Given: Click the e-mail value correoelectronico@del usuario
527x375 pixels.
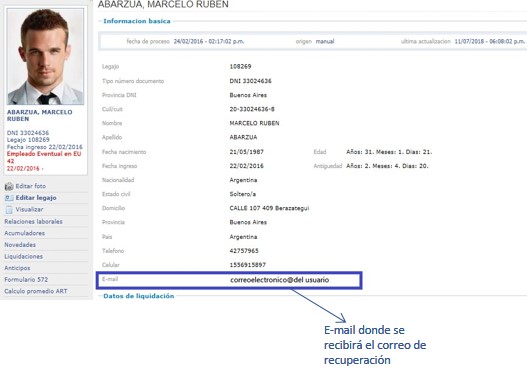Looking at the screenshot, I should point(280,280).
